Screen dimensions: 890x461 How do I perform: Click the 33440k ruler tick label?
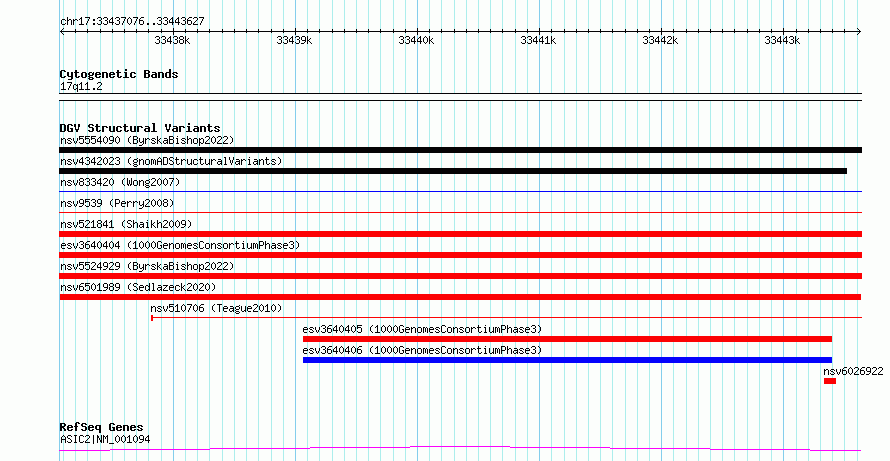[416, 40]
